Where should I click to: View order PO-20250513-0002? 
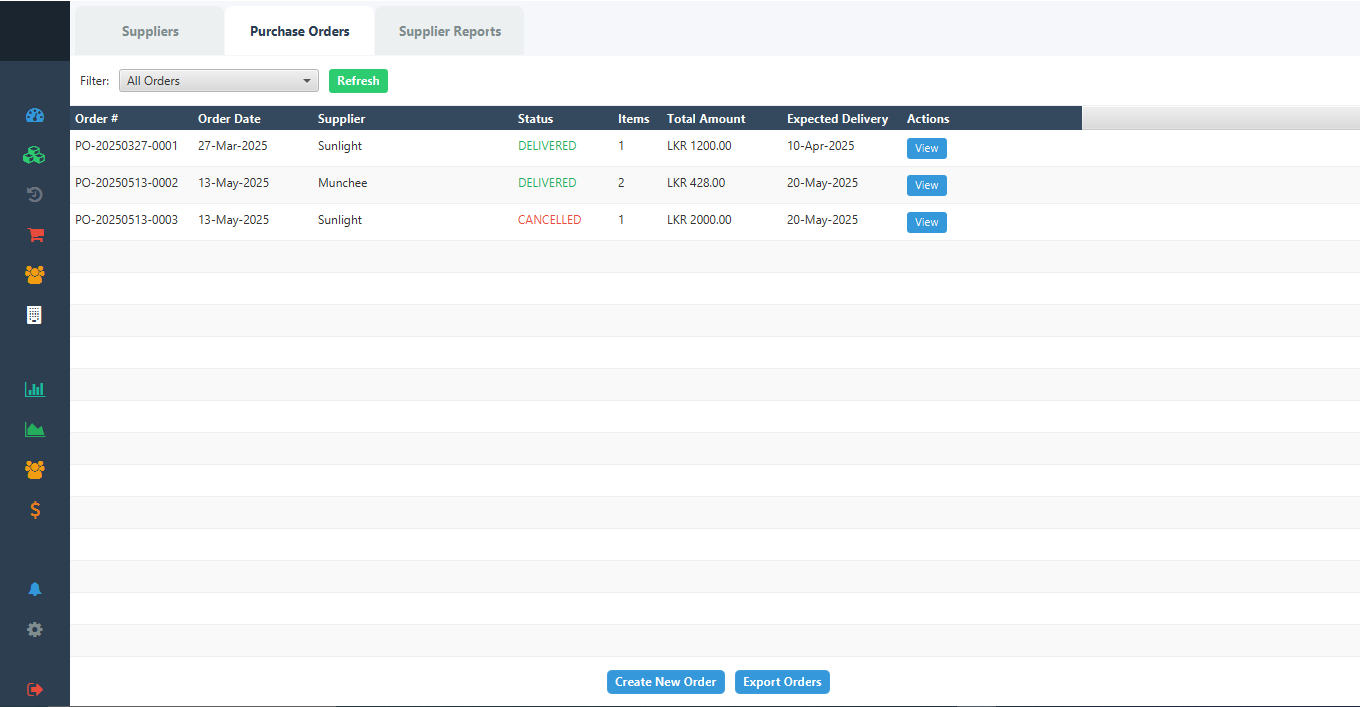pyautogui.click(x=927, y=185)
